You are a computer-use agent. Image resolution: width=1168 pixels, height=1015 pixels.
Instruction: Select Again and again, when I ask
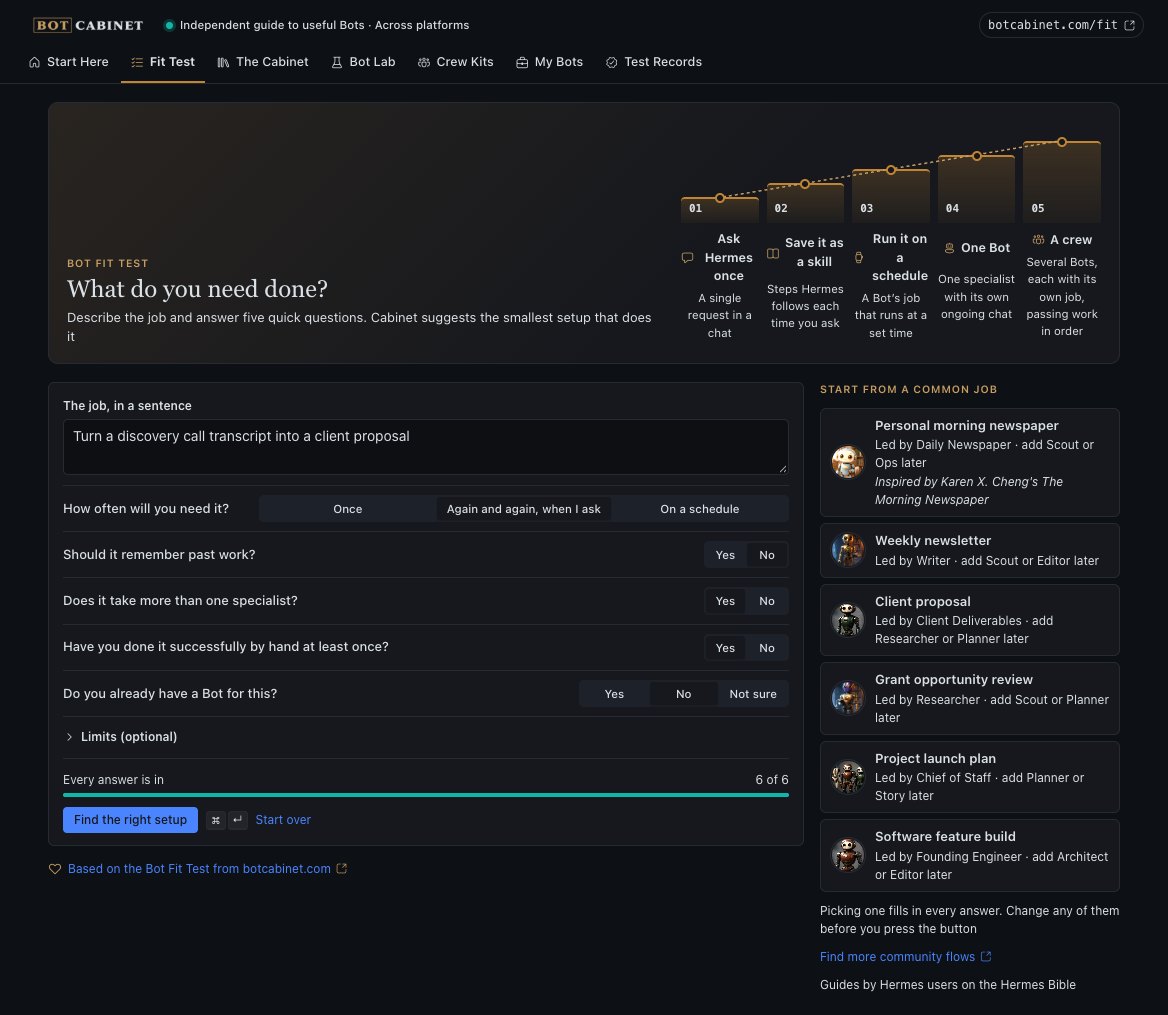click(x=524, y=509)
